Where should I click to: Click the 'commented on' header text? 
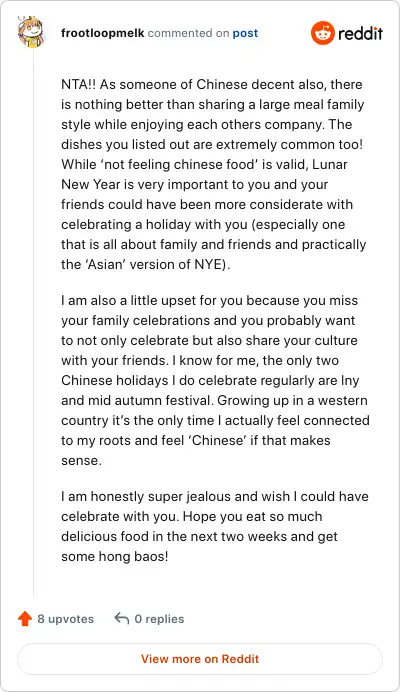pyautogui.click(x=189, y=33)
